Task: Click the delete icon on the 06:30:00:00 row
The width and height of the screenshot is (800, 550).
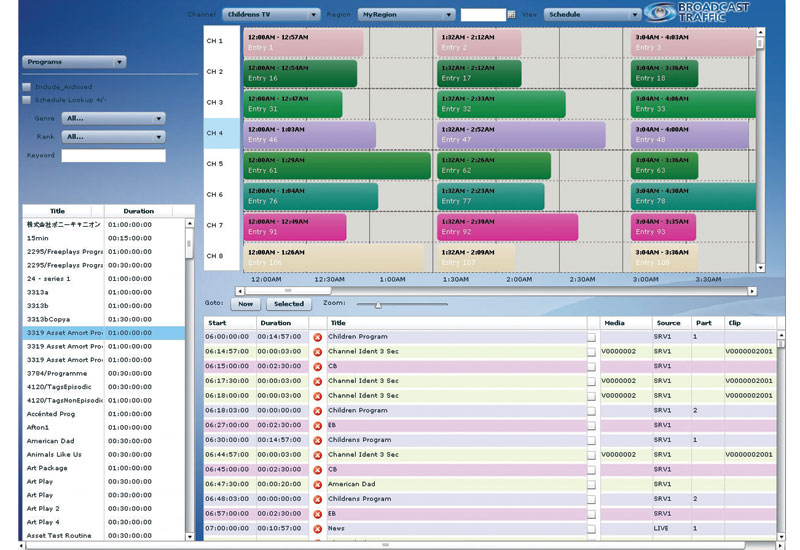Action: pyautogui.click(x=317, y=441)
